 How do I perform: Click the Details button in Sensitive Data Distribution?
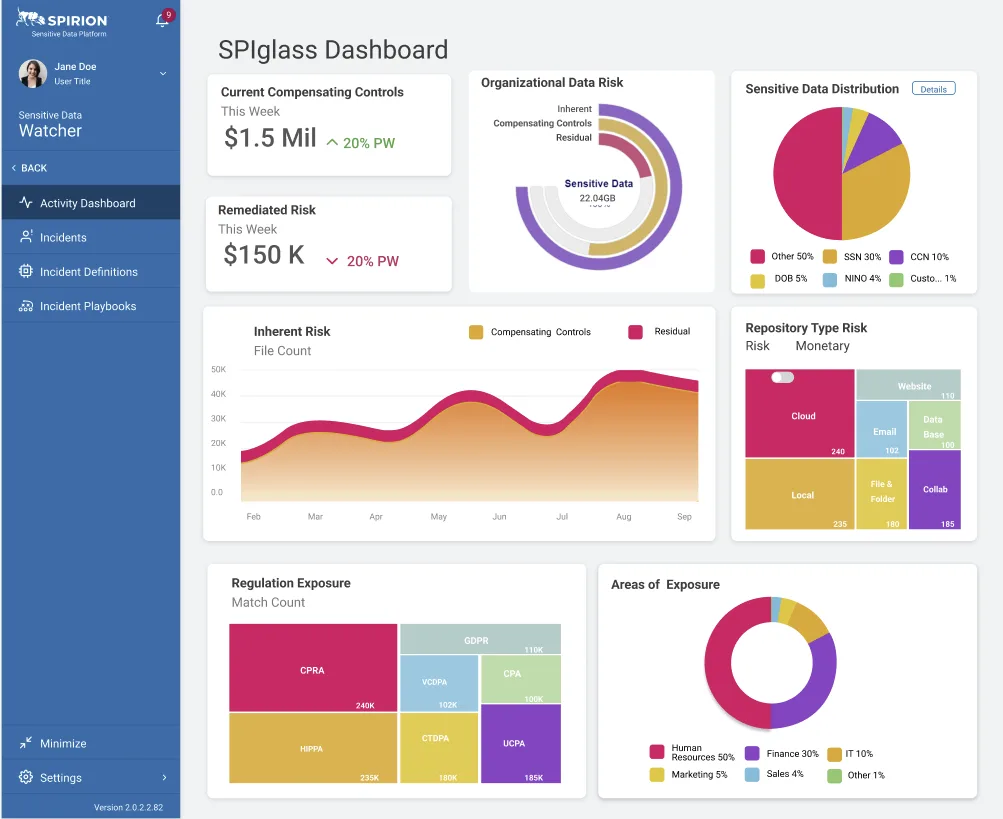[933, 89]
